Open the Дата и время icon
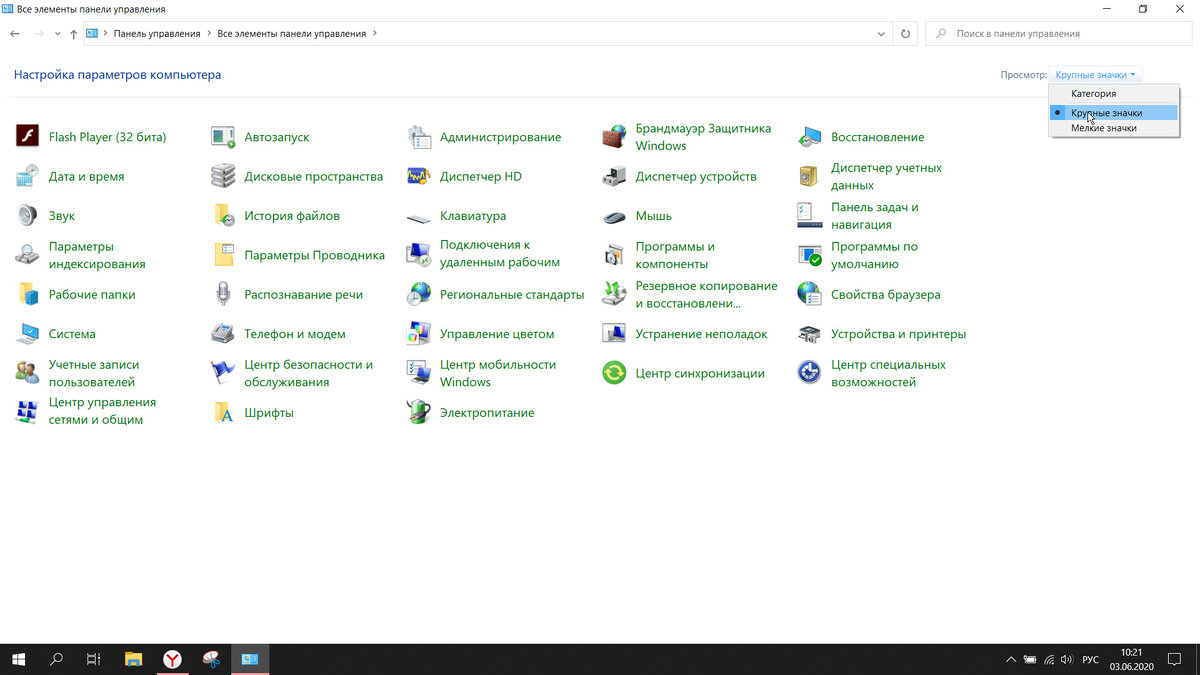 [27, 176]
